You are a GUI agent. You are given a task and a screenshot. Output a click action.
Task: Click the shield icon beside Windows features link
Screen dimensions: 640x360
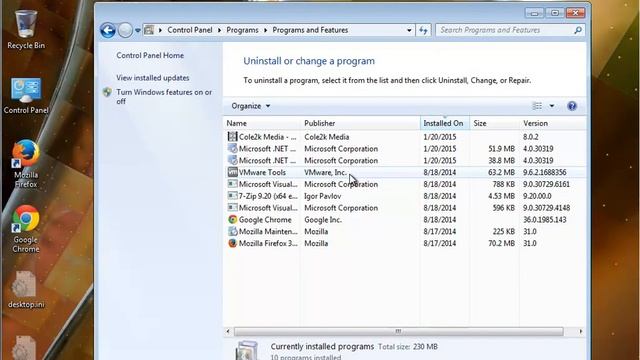tap(107, 92)
